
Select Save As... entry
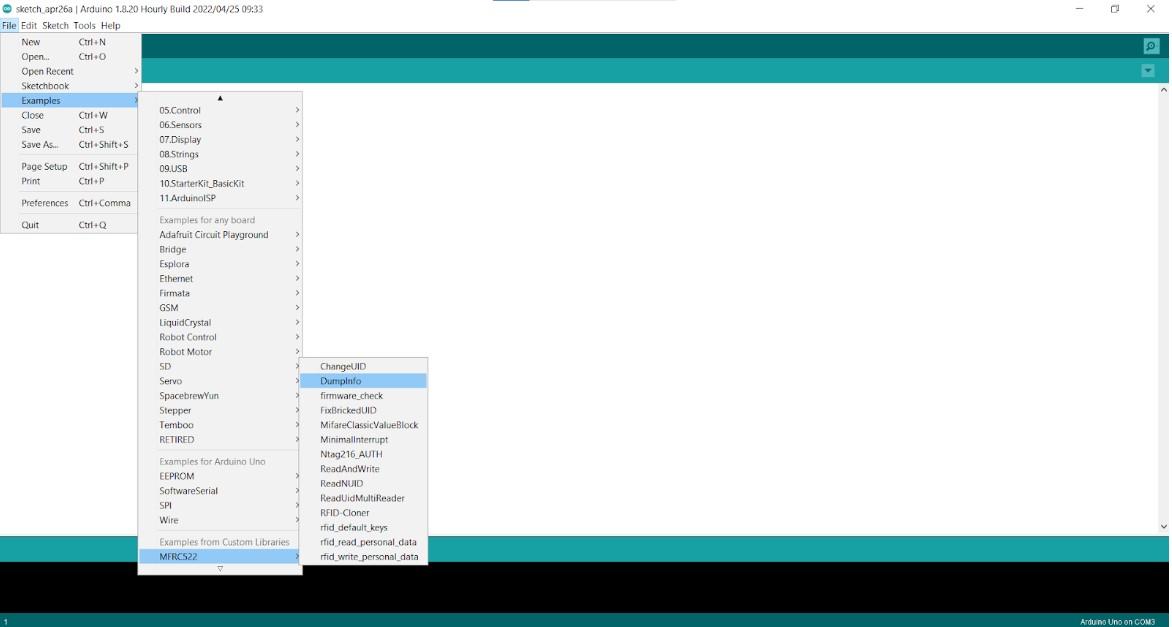[x=70, y=144]
